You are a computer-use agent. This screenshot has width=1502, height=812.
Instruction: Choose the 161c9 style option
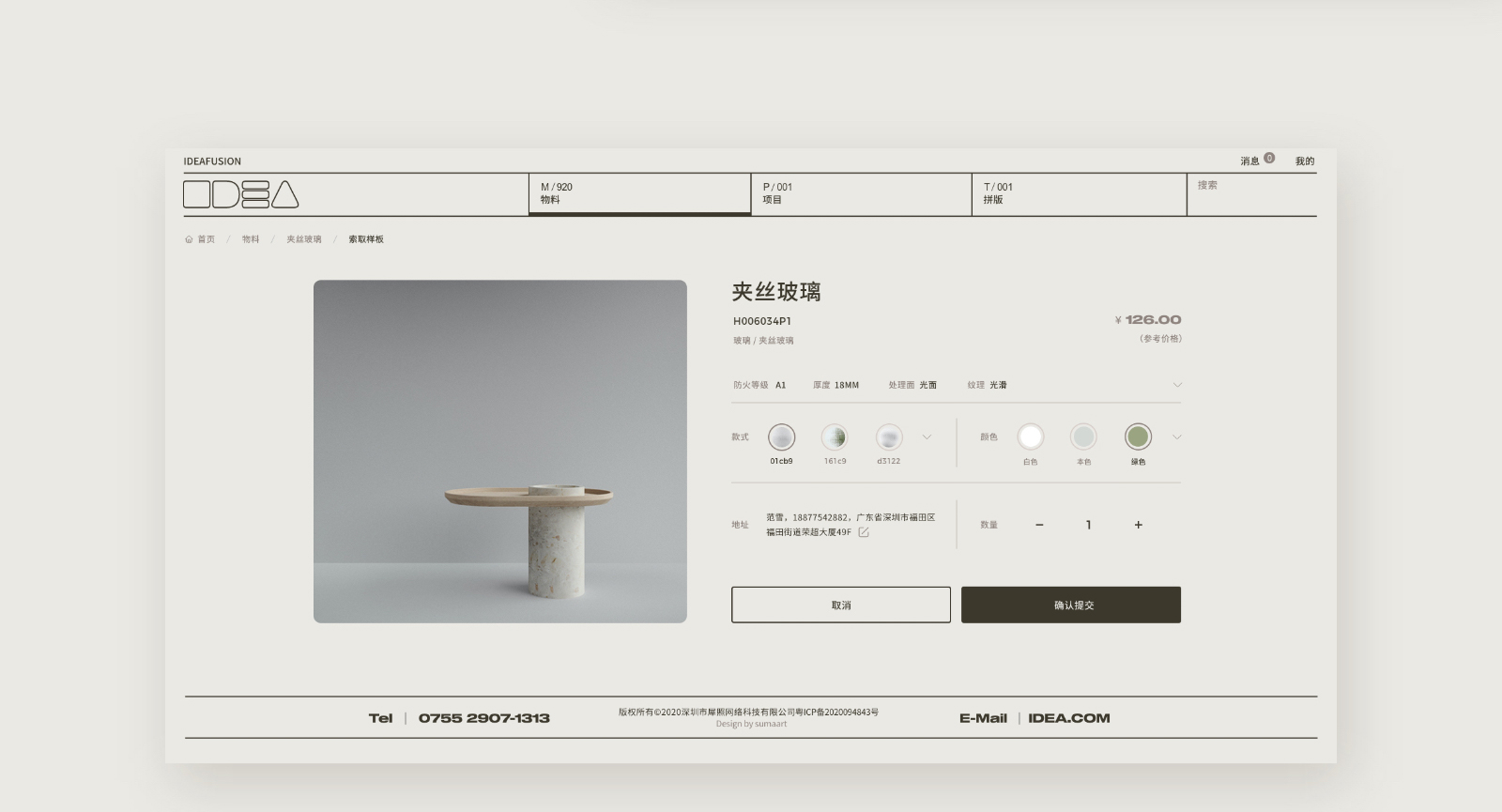tap(835, 437)
